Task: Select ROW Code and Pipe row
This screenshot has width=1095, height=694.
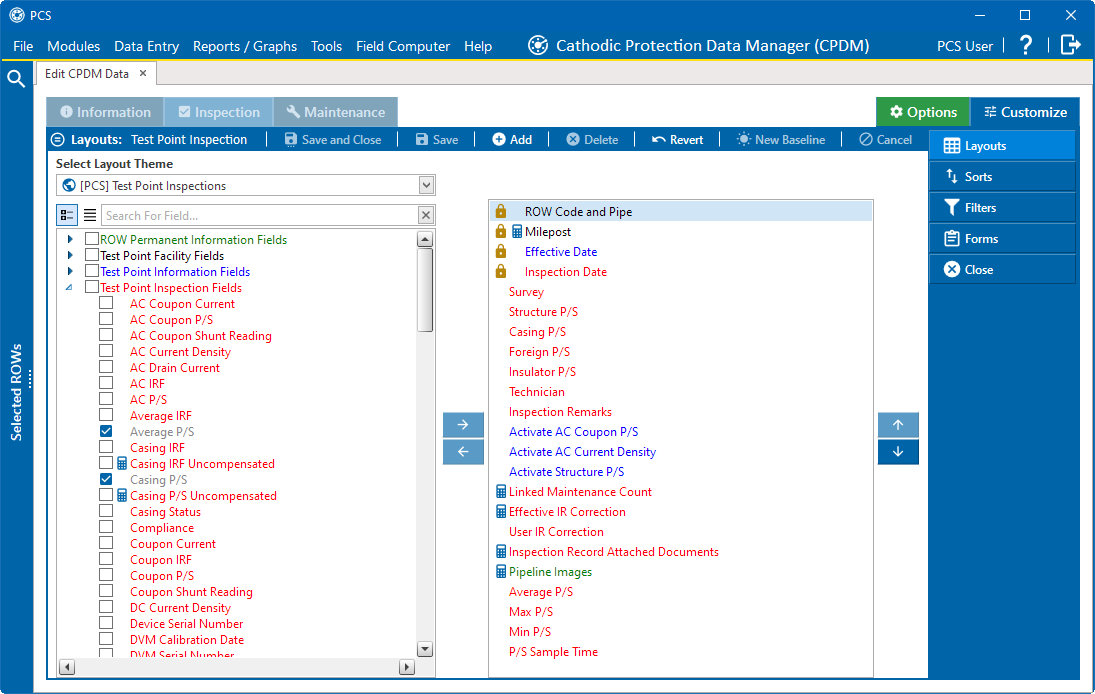Action: [682, 212]
